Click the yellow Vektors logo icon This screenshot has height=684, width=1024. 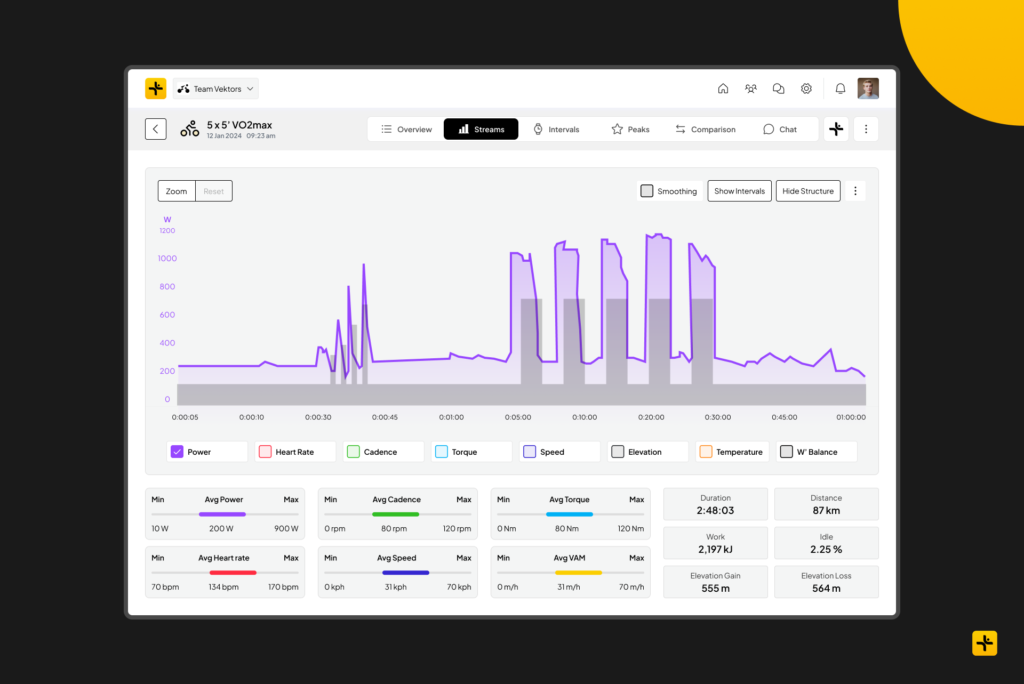click(x=156, y=89)
